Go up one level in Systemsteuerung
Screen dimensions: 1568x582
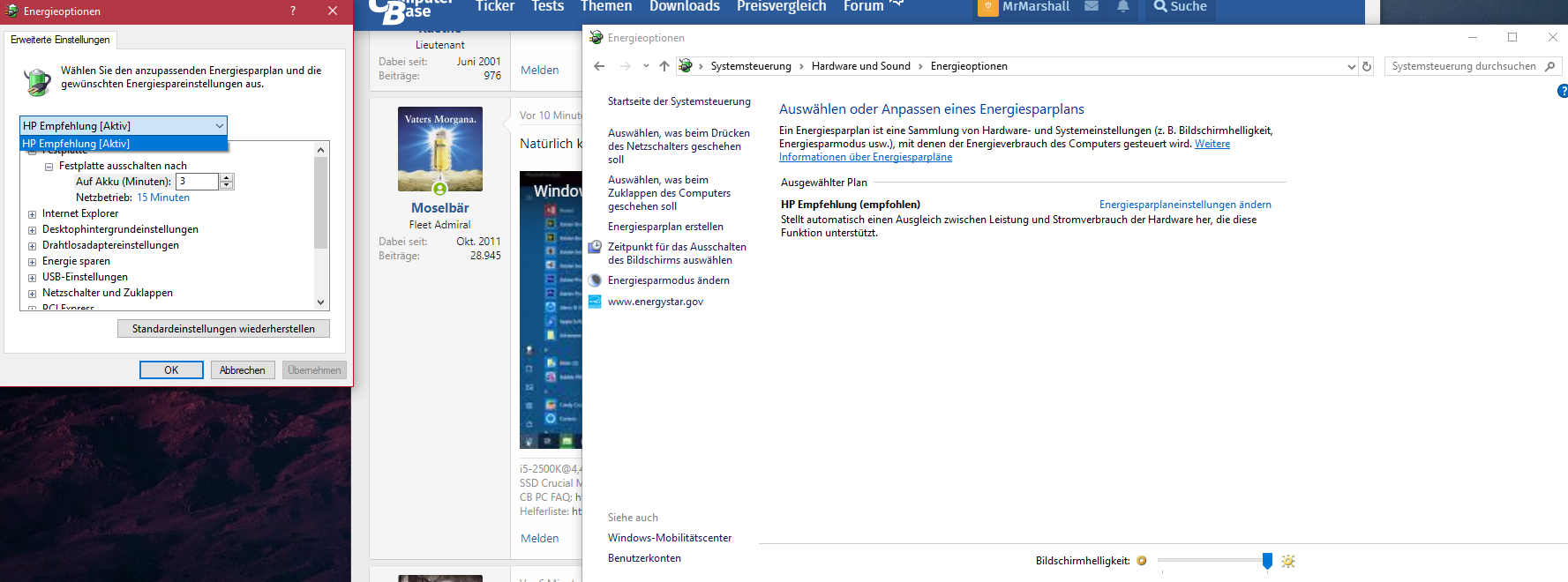[x=664, y=66]
